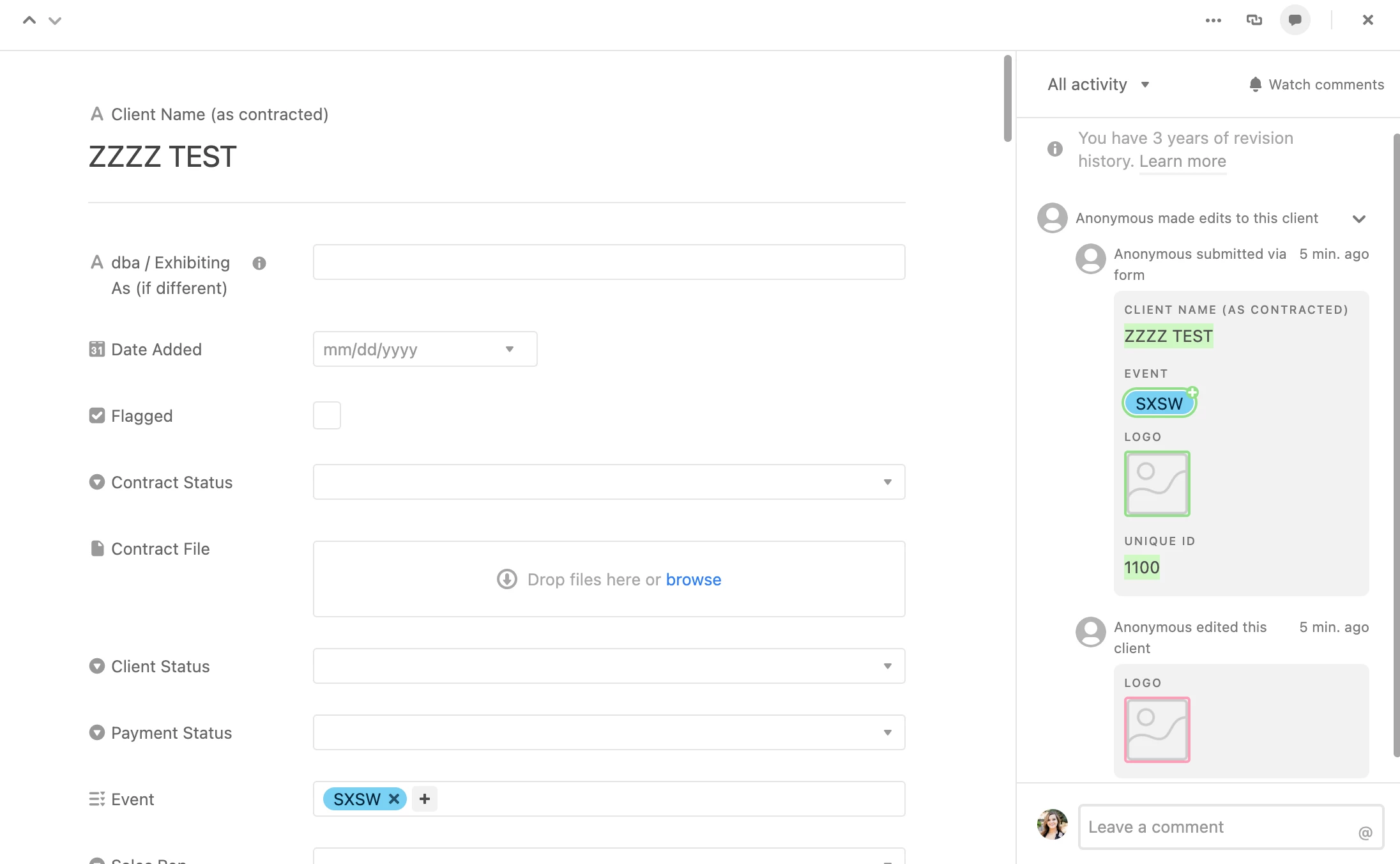Click the copy record link icon
This screenshot has height=864, width=1400.
coord(1254,20)
